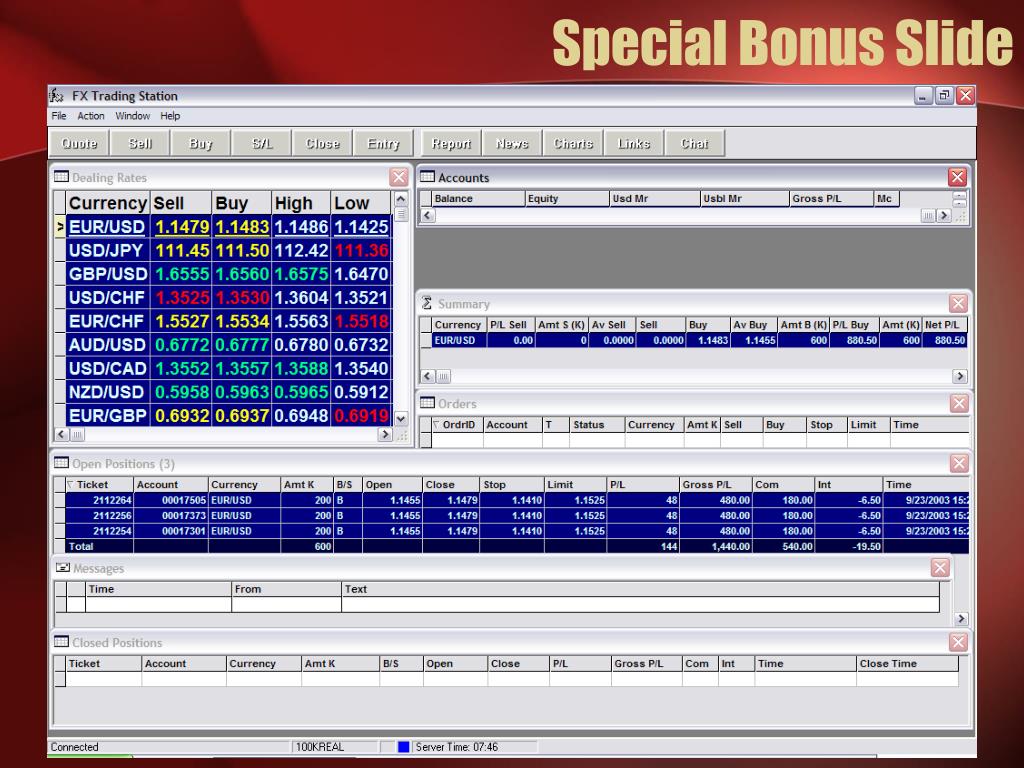Click the blue connection status indicator
Viewport: 1024px width, 768px height.
pos(403,746)
